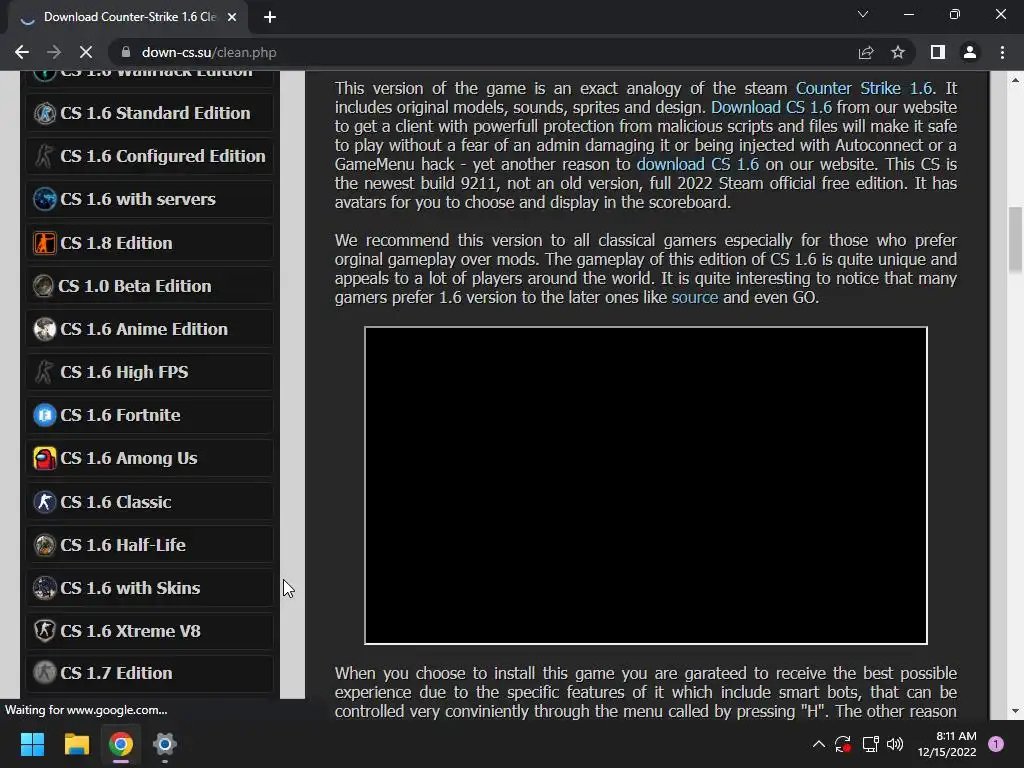Viewport: 1024px width, 768px height.
Task: Click the grayed-out forward navigation arrow
Action: (x=54, y=52)
